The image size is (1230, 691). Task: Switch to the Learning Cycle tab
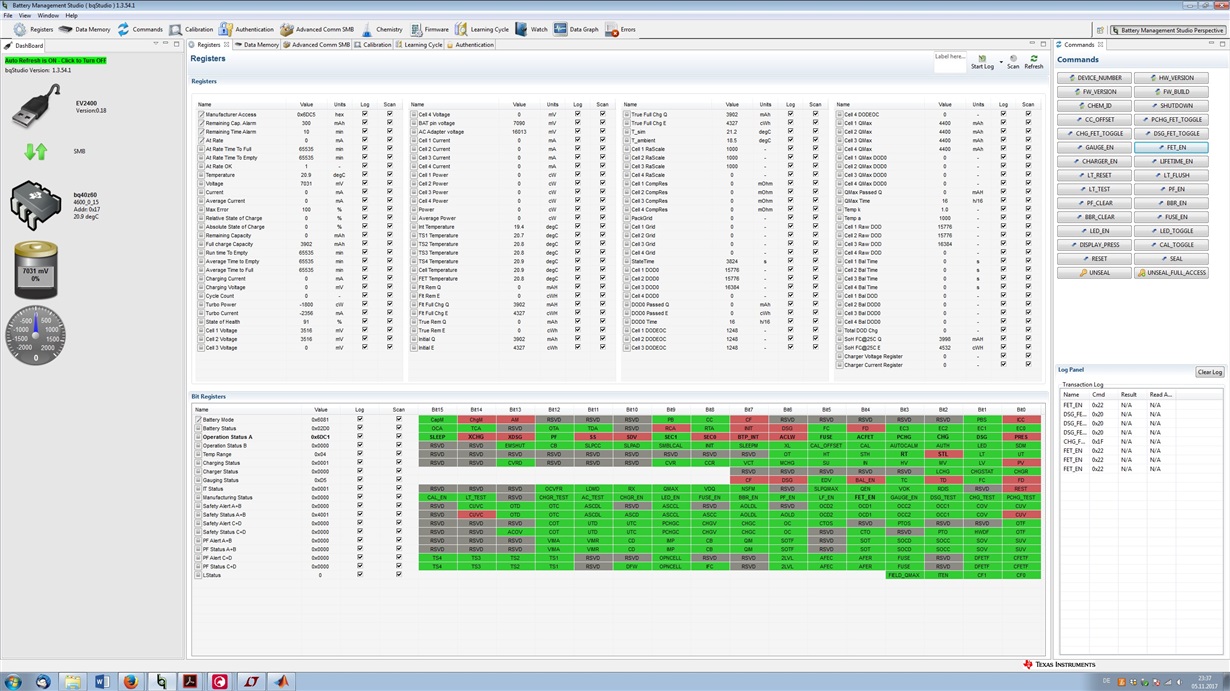tap(418, 45)
